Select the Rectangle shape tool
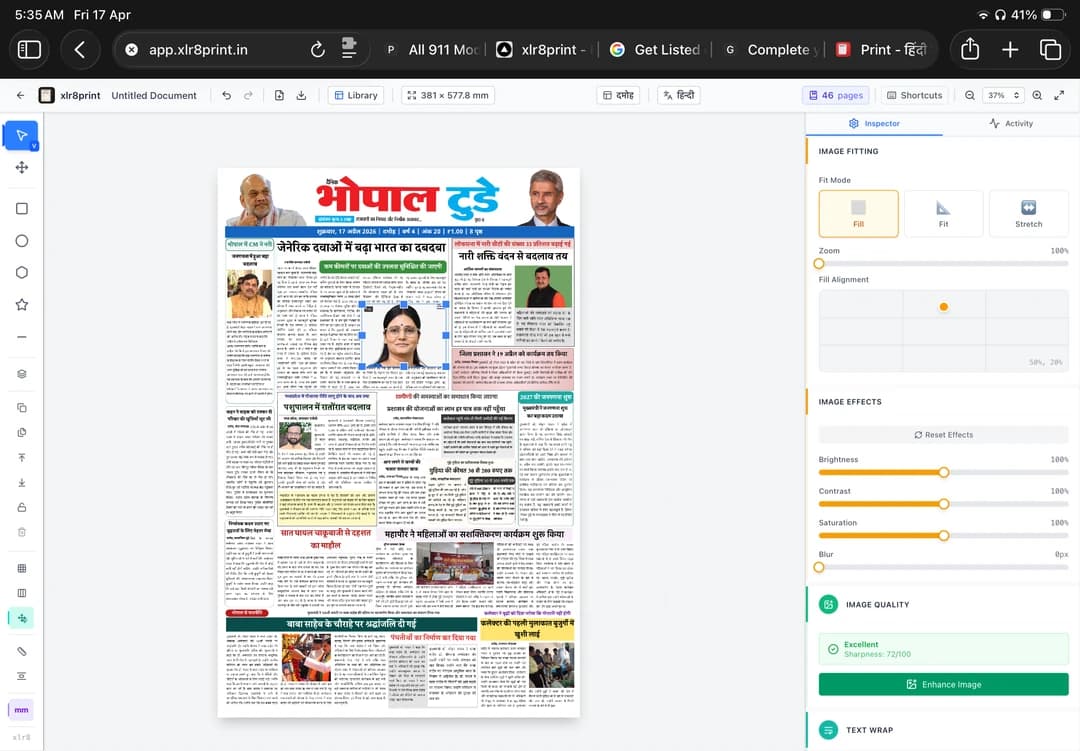Viewport: 1080px width, 751px height. point(21,208)
